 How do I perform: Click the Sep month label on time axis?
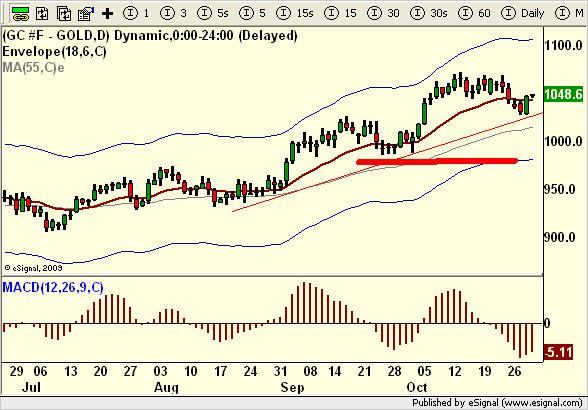coord(292,387)
